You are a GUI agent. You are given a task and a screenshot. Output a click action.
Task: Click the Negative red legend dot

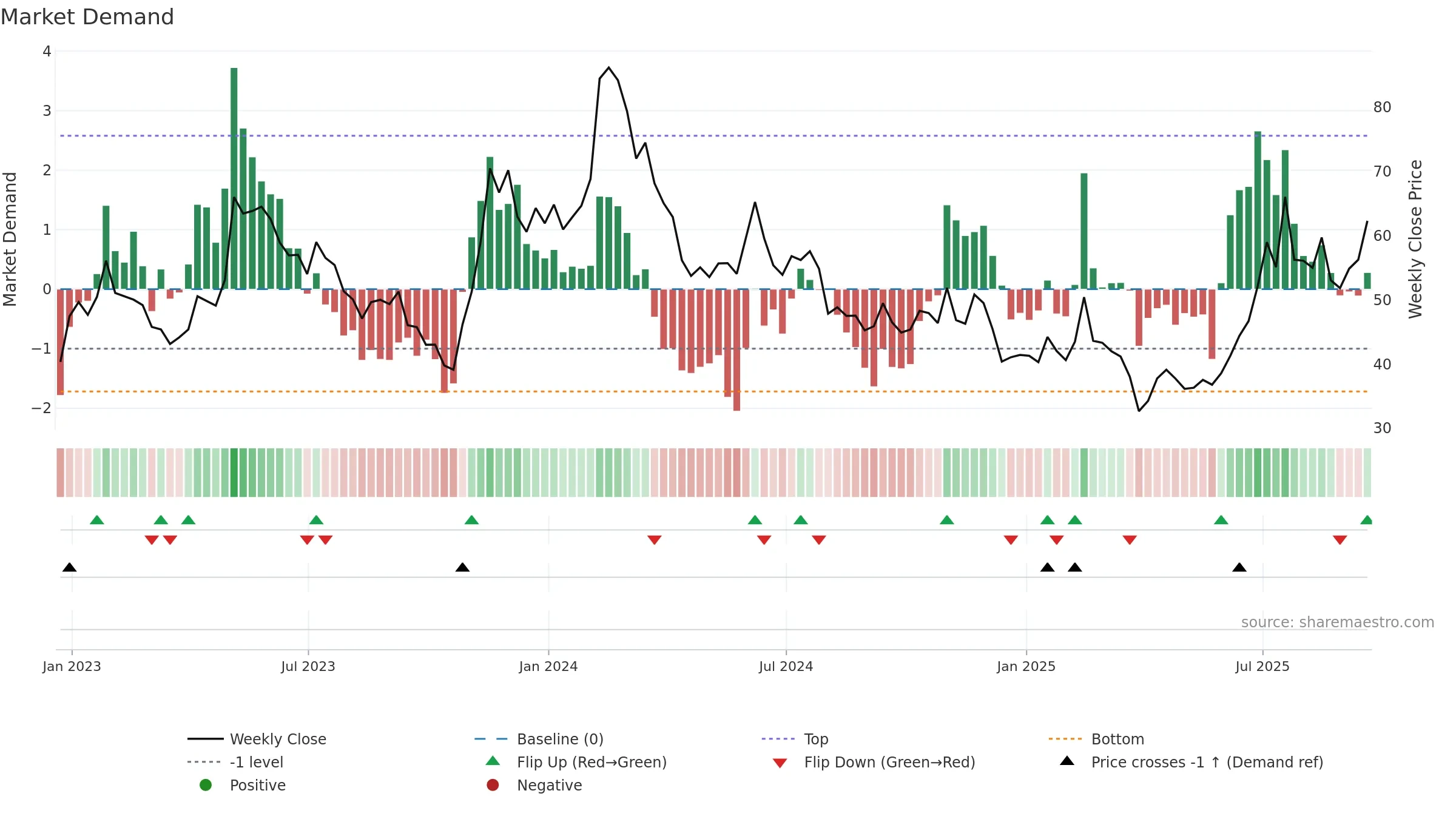tap(493, 785)
